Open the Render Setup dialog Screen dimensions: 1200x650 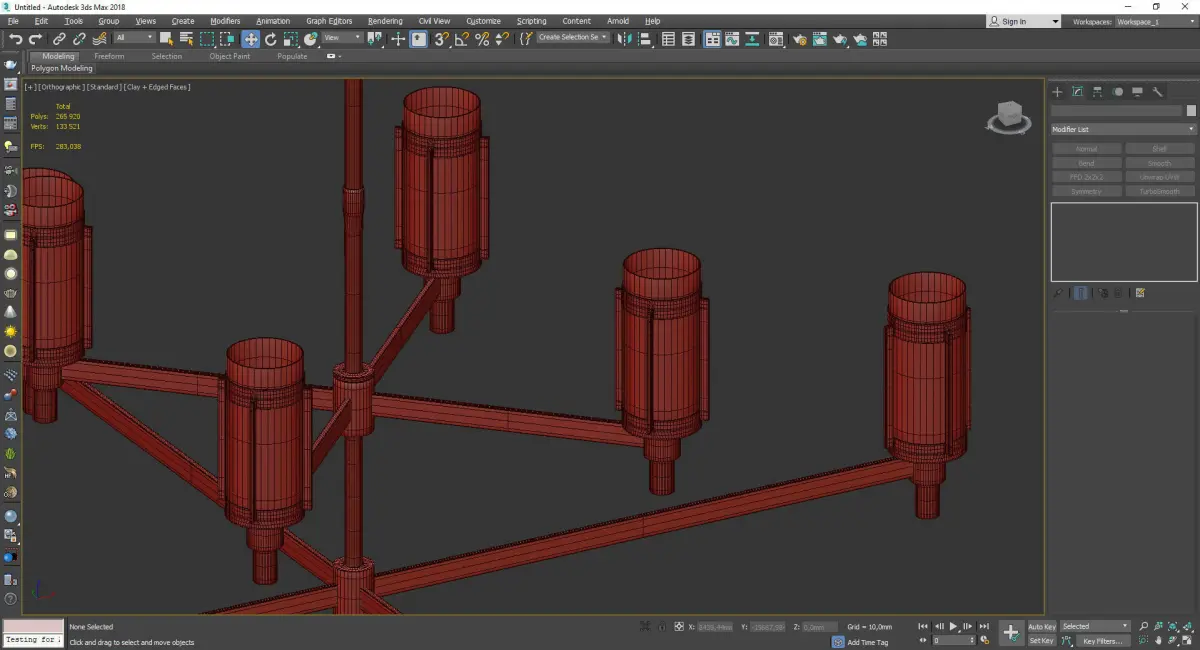(x=798, y=39)
